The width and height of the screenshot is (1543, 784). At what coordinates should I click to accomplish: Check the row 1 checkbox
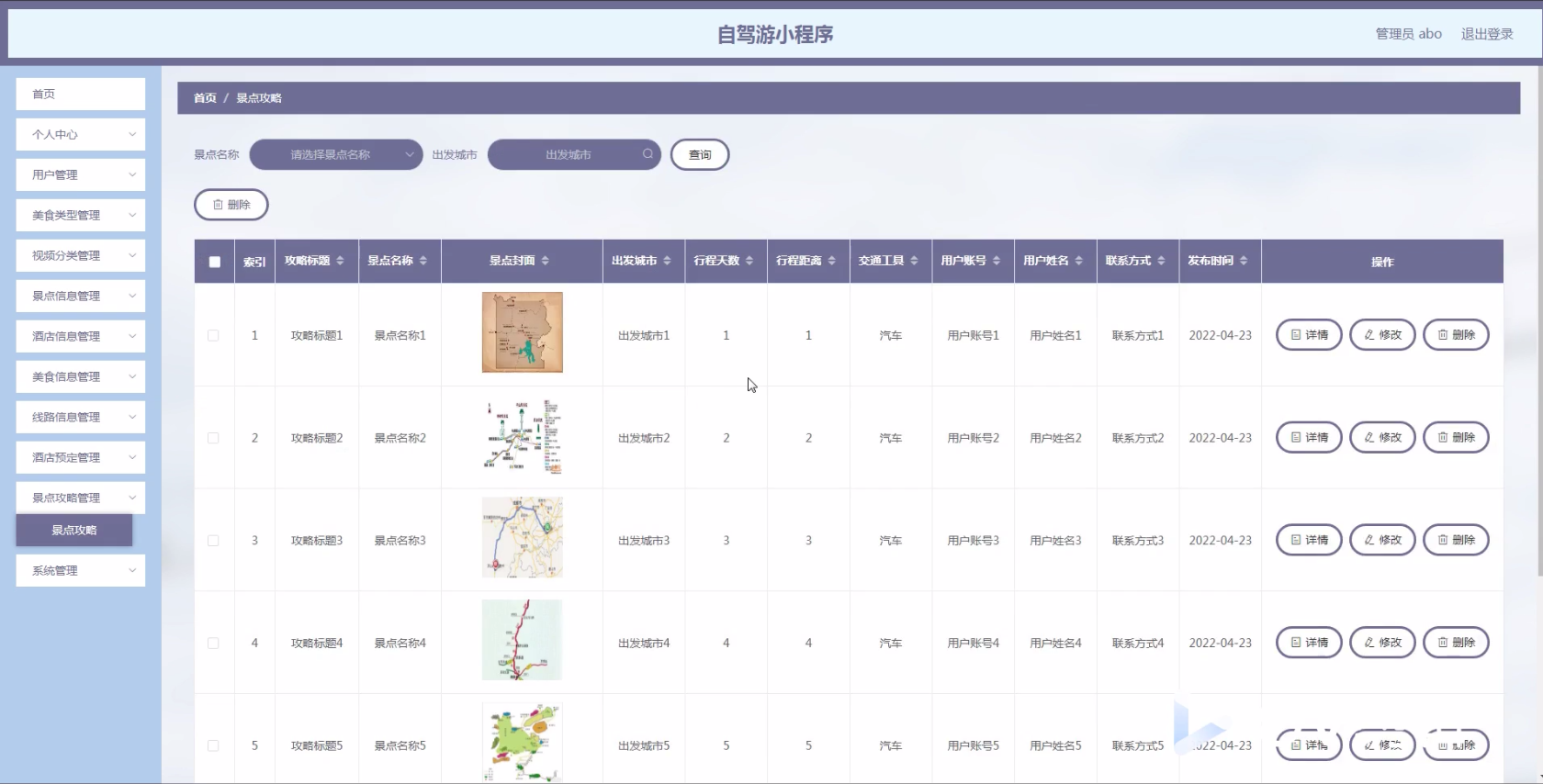(x=213, y=335)
